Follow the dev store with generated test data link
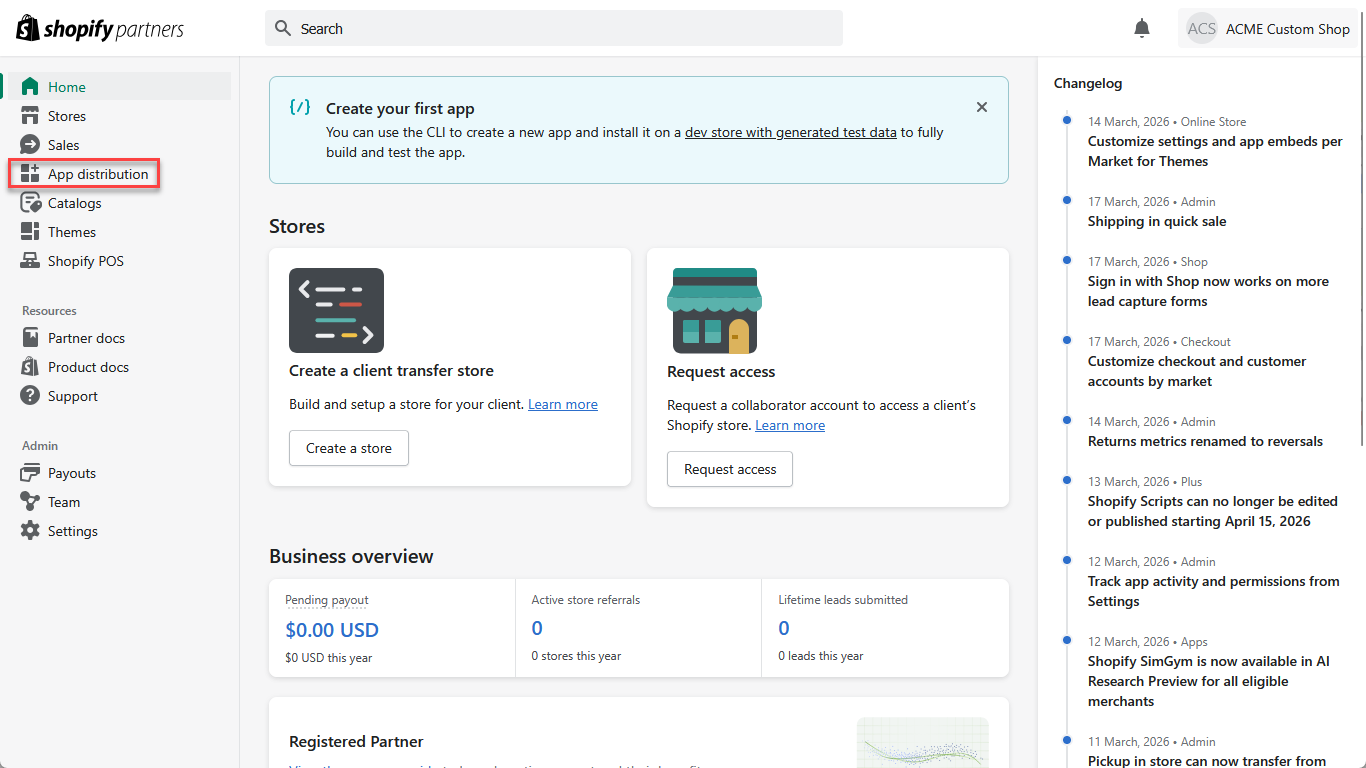Screen dimensions: 1366x768 pos(791,132)
